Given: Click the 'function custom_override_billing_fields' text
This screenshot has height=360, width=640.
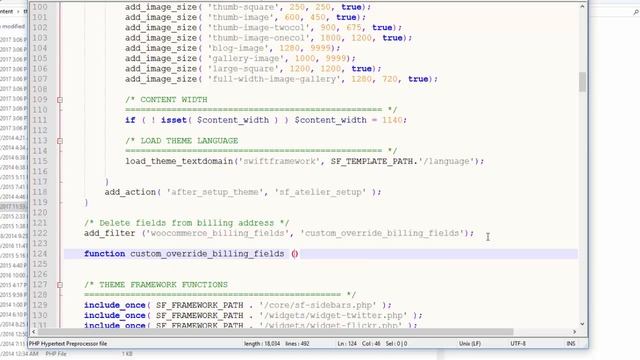Looking at the screenshot, I should click(x=184, y=254).
